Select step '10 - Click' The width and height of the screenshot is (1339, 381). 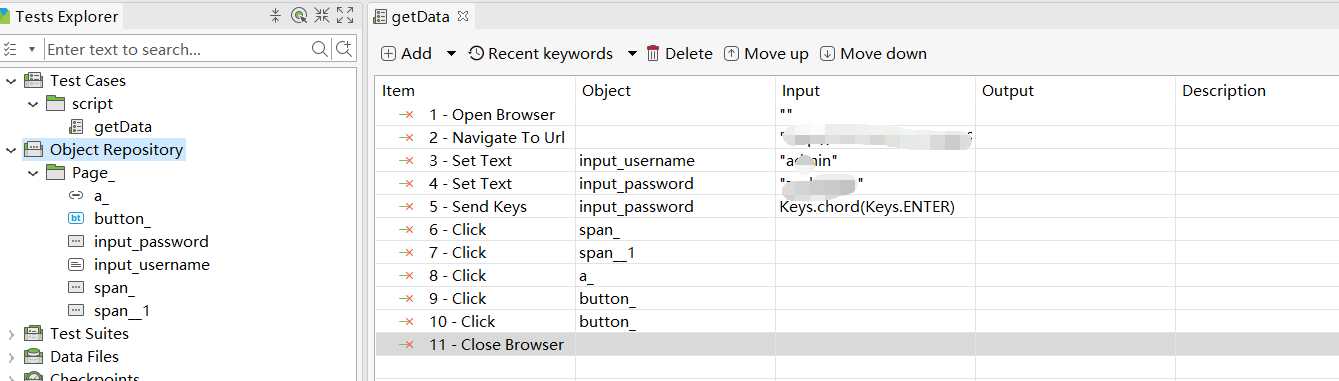tap(462, 321)
